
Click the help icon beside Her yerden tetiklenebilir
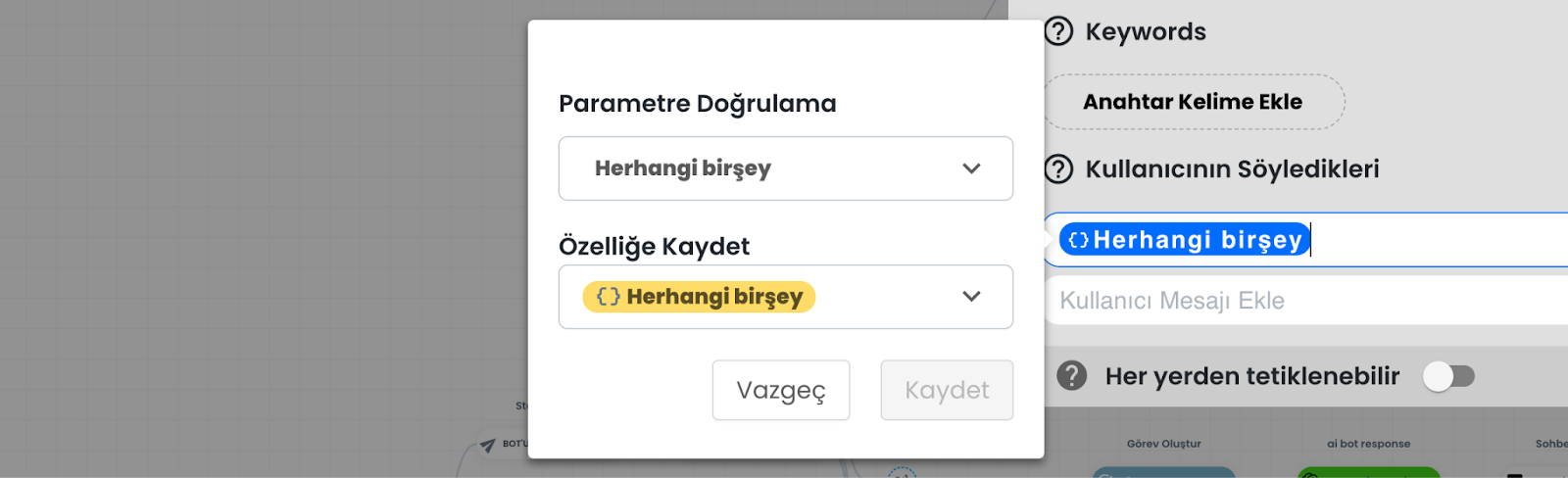point(1072,375)
